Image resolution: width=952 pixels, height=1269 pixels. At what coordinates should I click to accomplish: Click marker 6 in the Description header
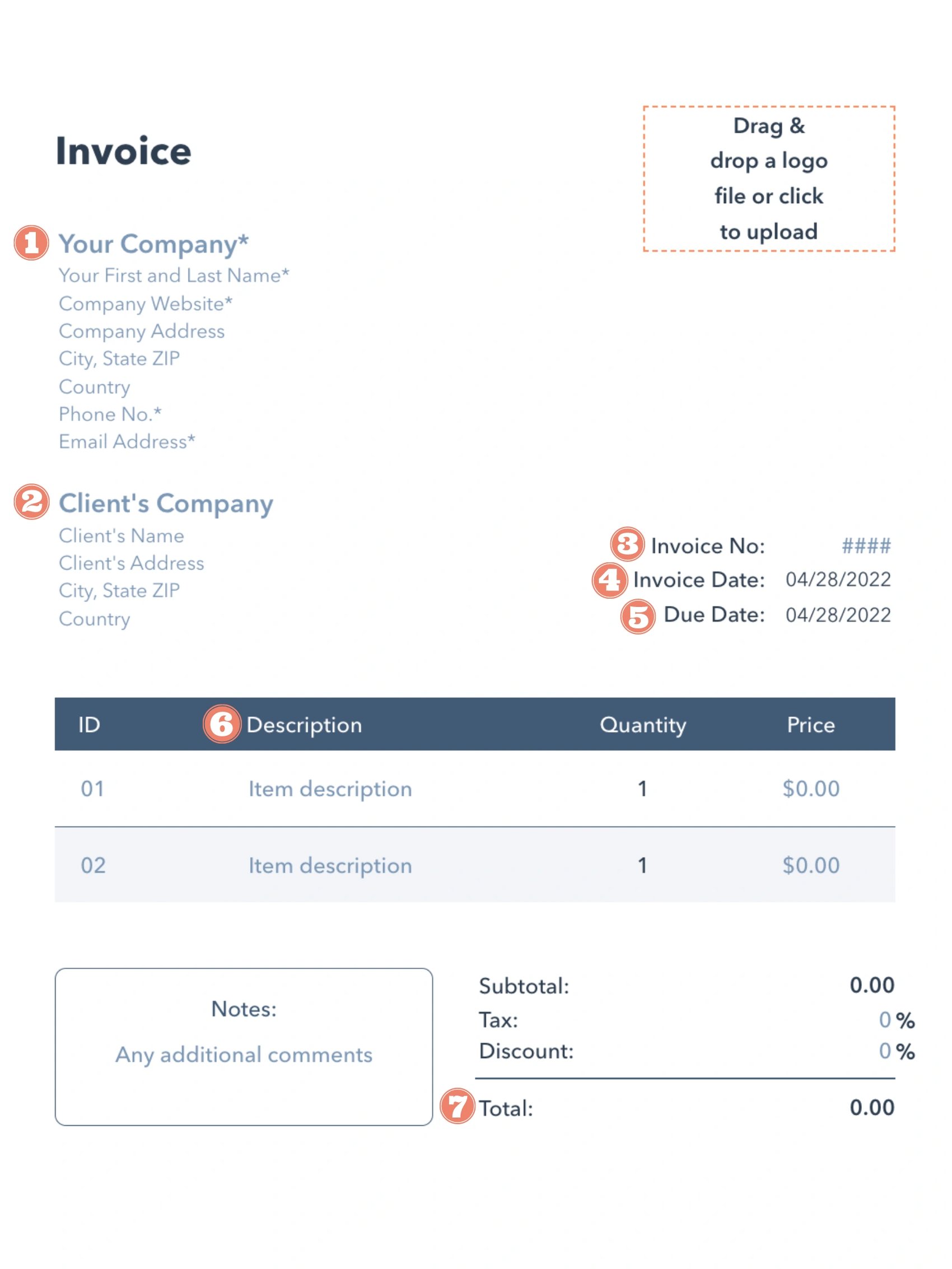[x=222, y=724]
